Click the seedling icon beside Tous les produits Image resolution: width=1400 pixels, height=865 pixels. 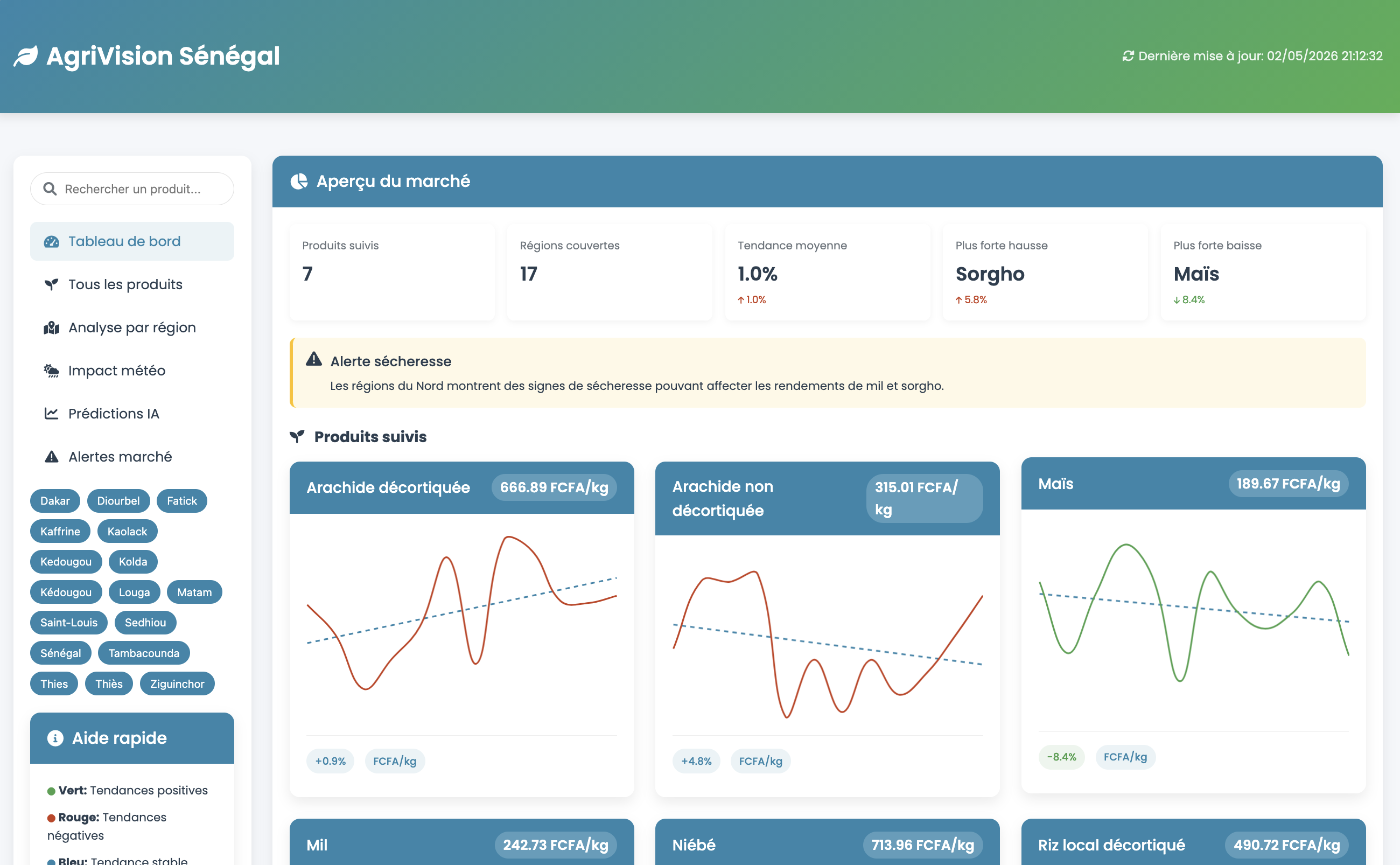(52, 284)
